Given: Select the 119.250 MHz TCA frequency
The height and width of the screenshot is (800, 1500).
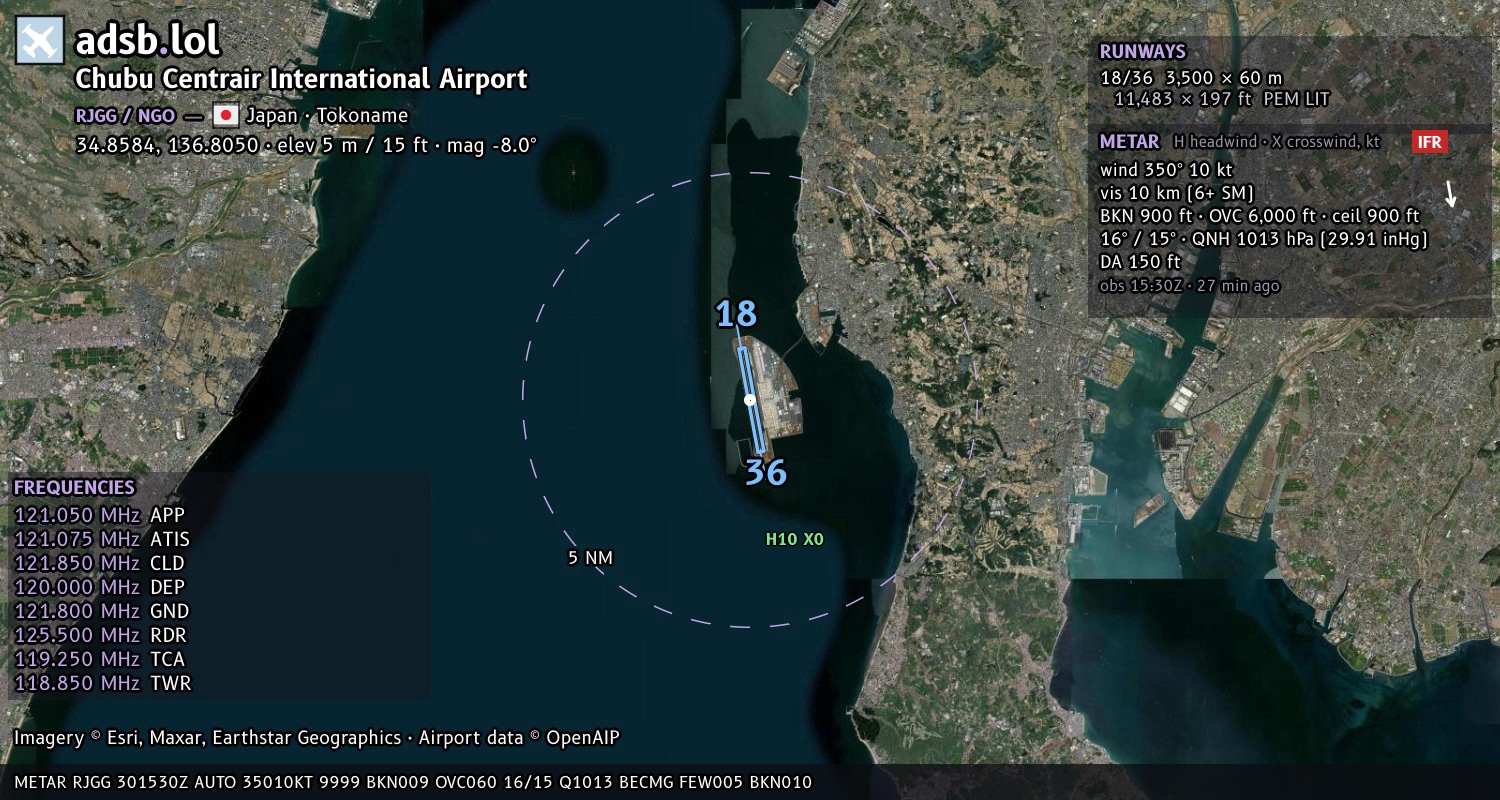Looking at the screenshot, I should (99, 659).
